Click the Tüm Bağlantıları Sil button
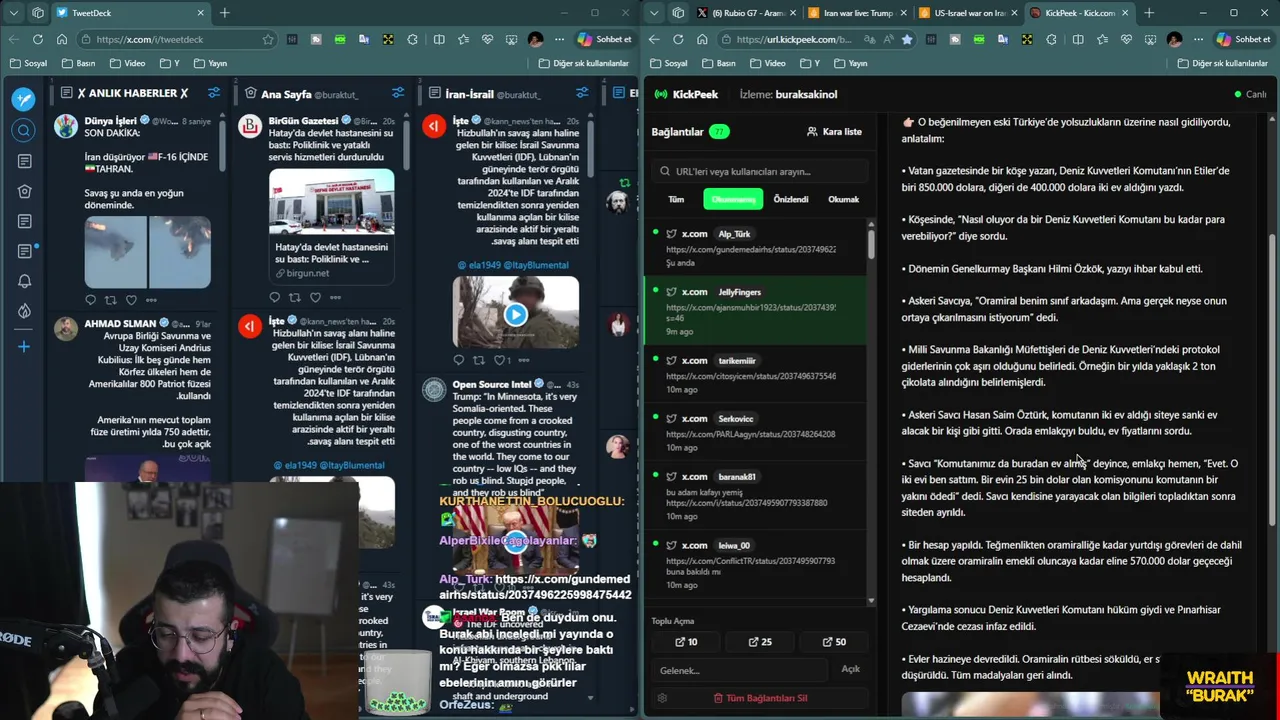The width and height of the screenshot is (1280, 720). tap(760, 697)
